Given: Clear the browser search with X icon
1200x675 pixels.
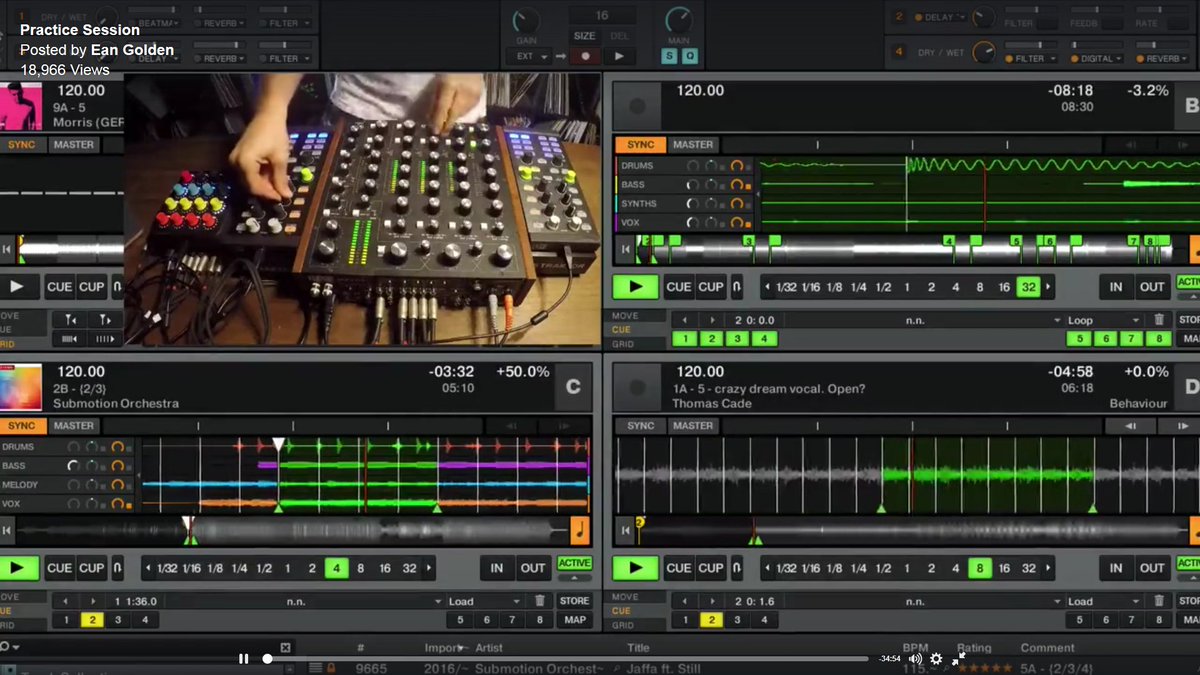Looking at the screenshot, I should tap(285, 647).
